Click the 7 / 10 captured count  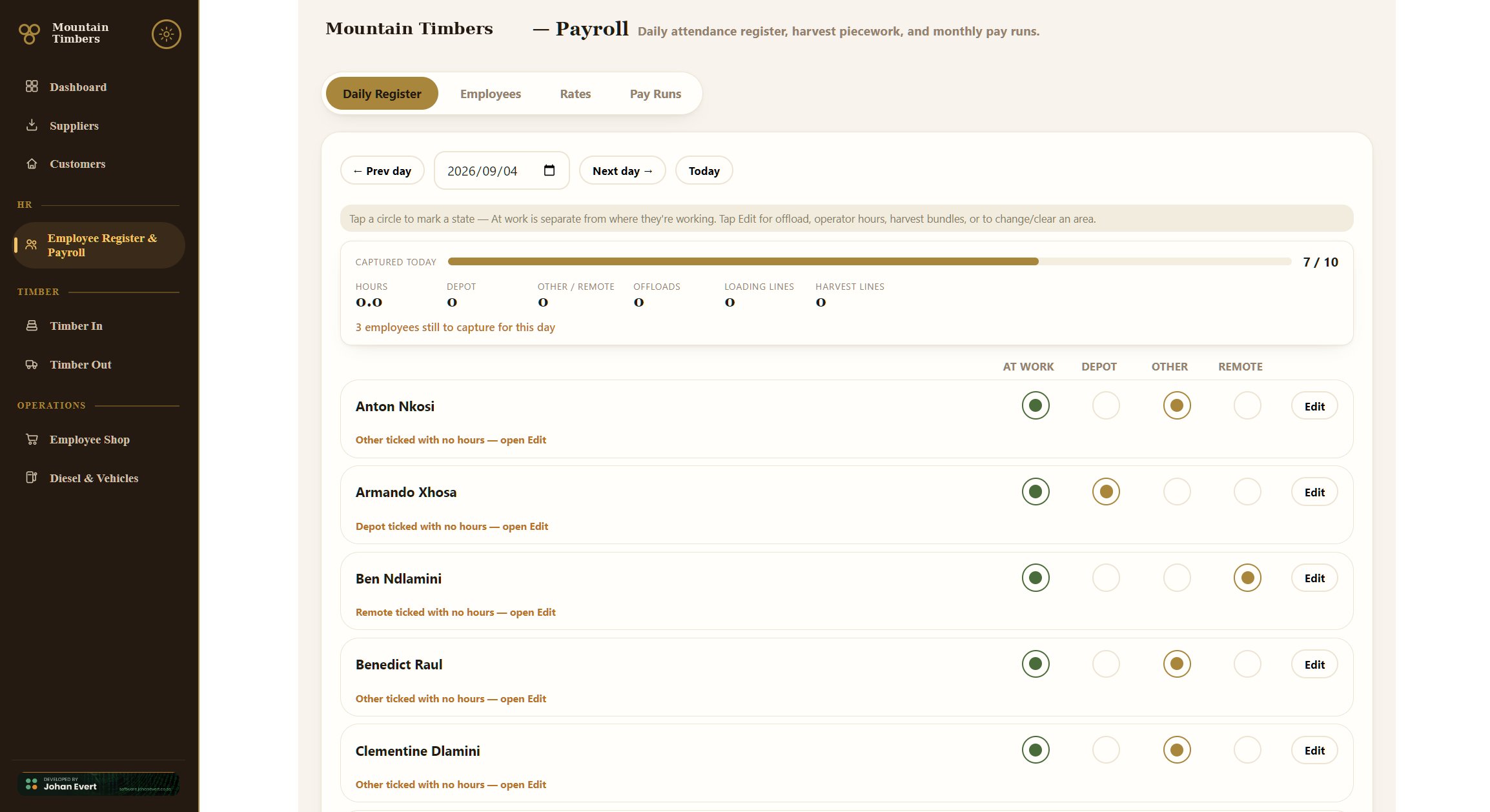[1320, 262]
